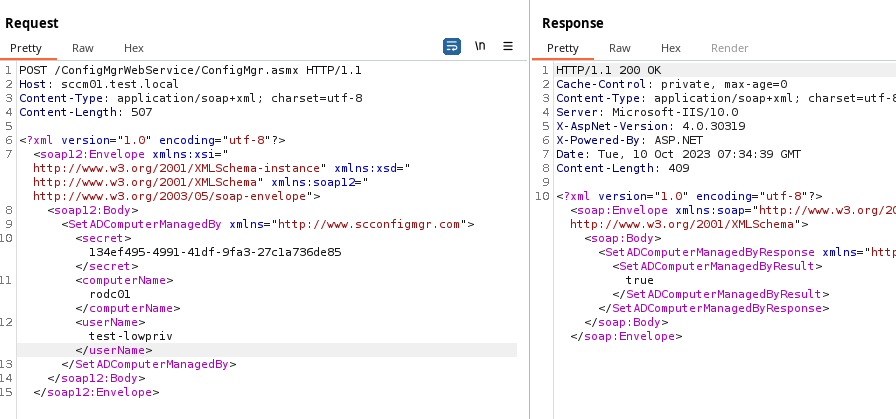
Task: Toggle line wrap icon in Request panel
Action: click(x=451, y=47)
